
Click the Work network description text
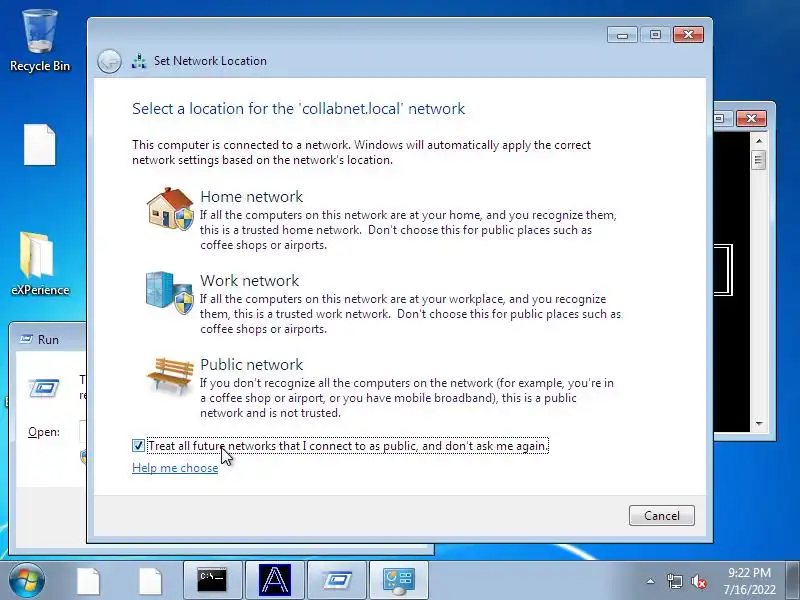pyautogui.click(x=411, y=314)
